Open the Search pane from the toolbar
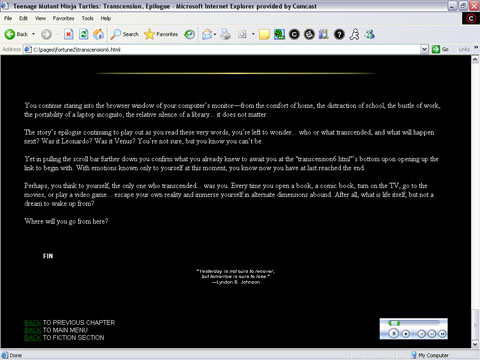 (125, 34)
